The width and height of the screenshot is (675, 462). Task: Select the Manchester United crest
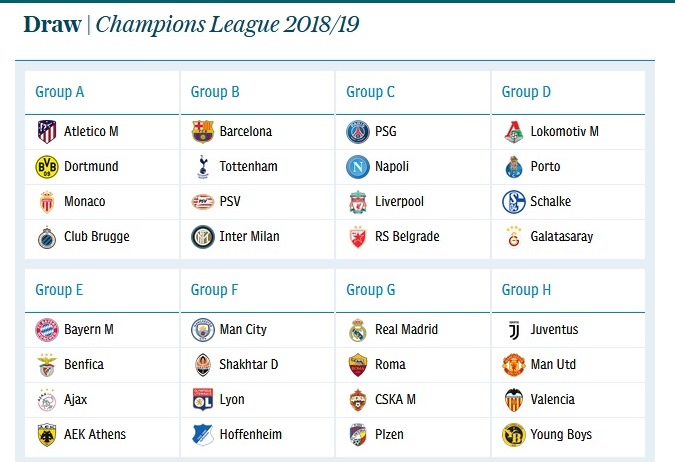tap(514, 365)
